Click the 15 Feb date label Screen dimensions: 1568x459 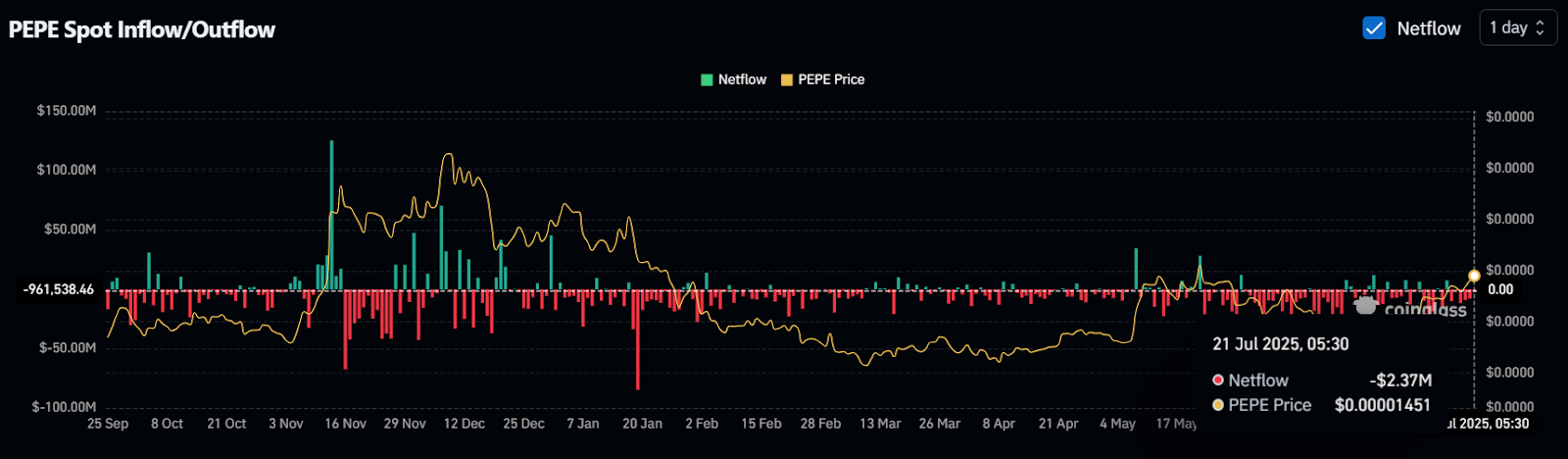pos(761,424)
